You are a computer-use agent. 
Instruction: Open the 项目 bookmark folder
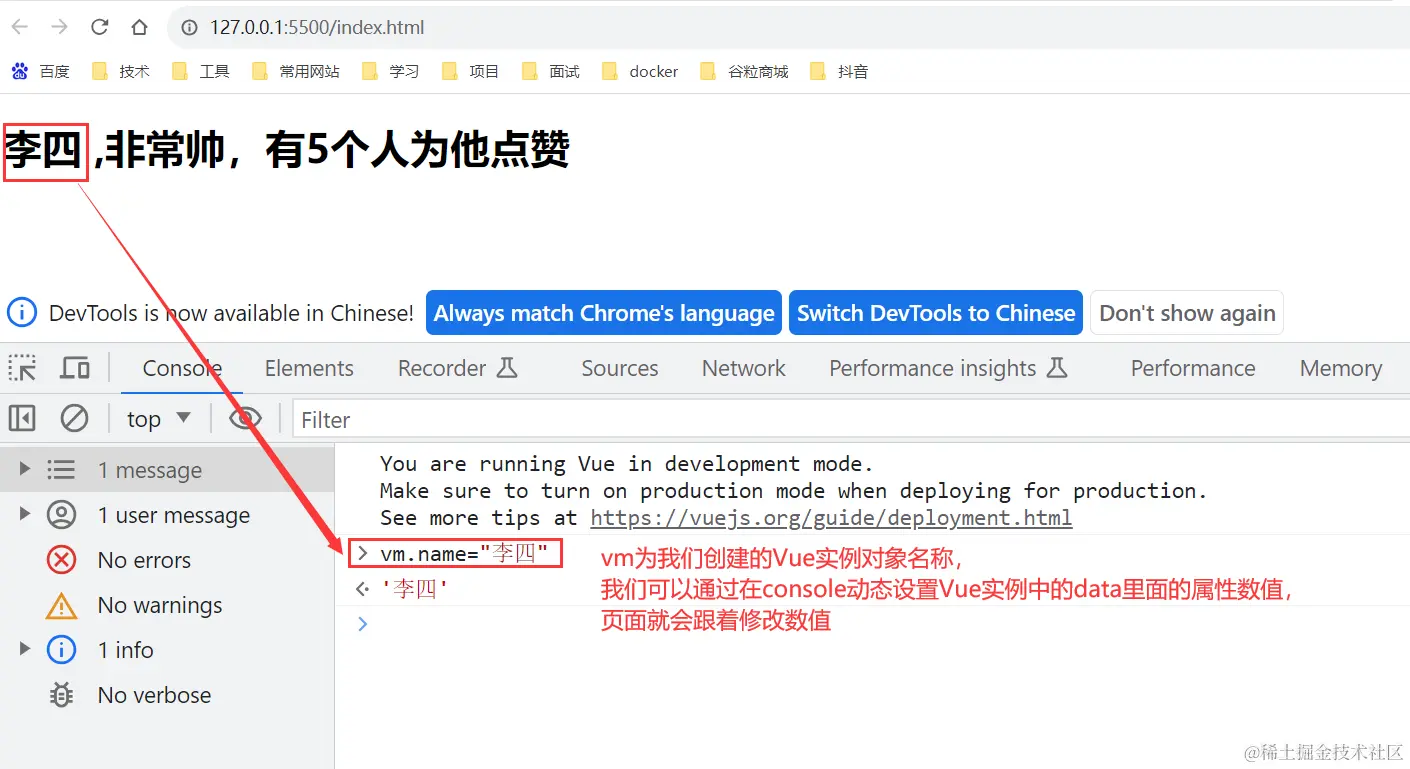(x=470, y=71)
